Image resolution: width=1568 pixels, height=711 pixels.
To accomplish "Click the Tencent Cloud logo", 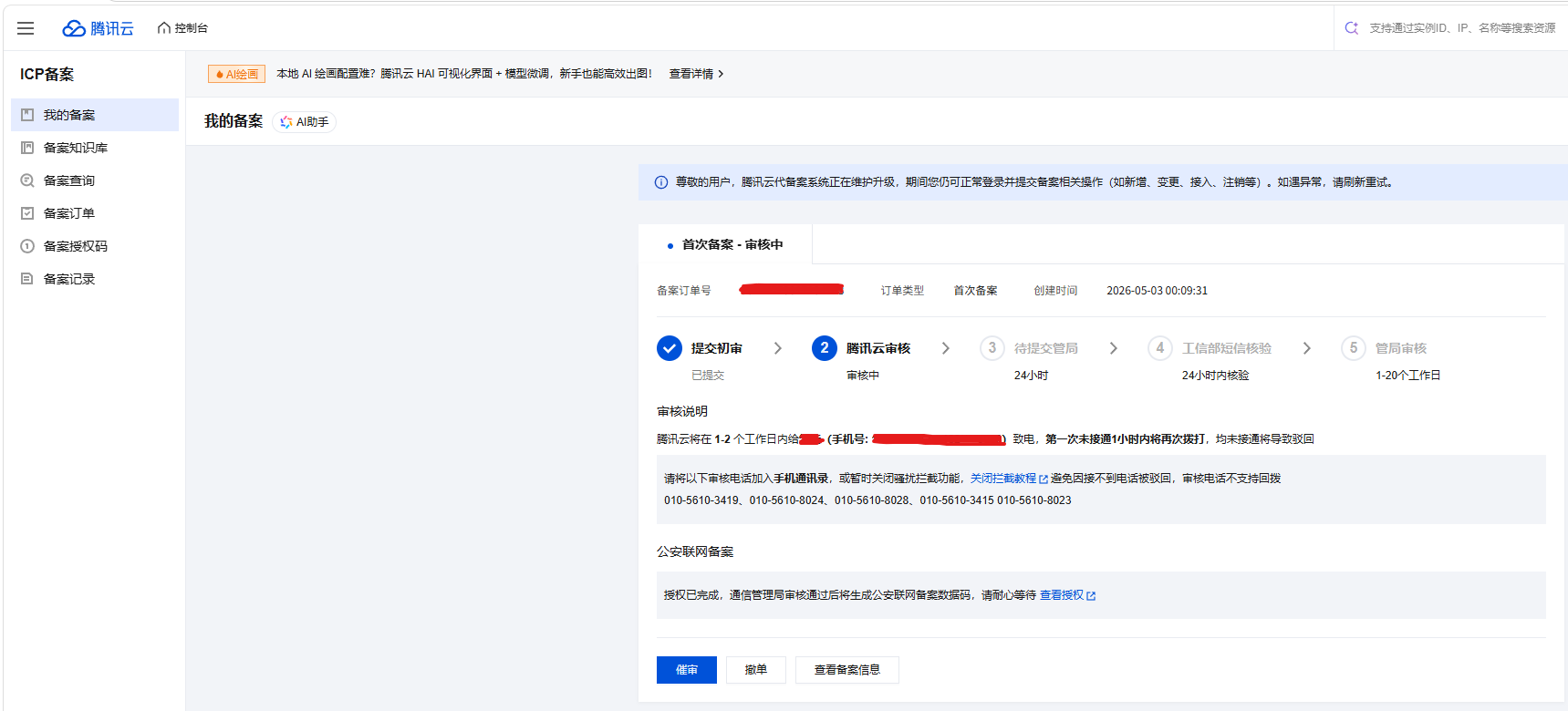I will (x=98, y=28).
